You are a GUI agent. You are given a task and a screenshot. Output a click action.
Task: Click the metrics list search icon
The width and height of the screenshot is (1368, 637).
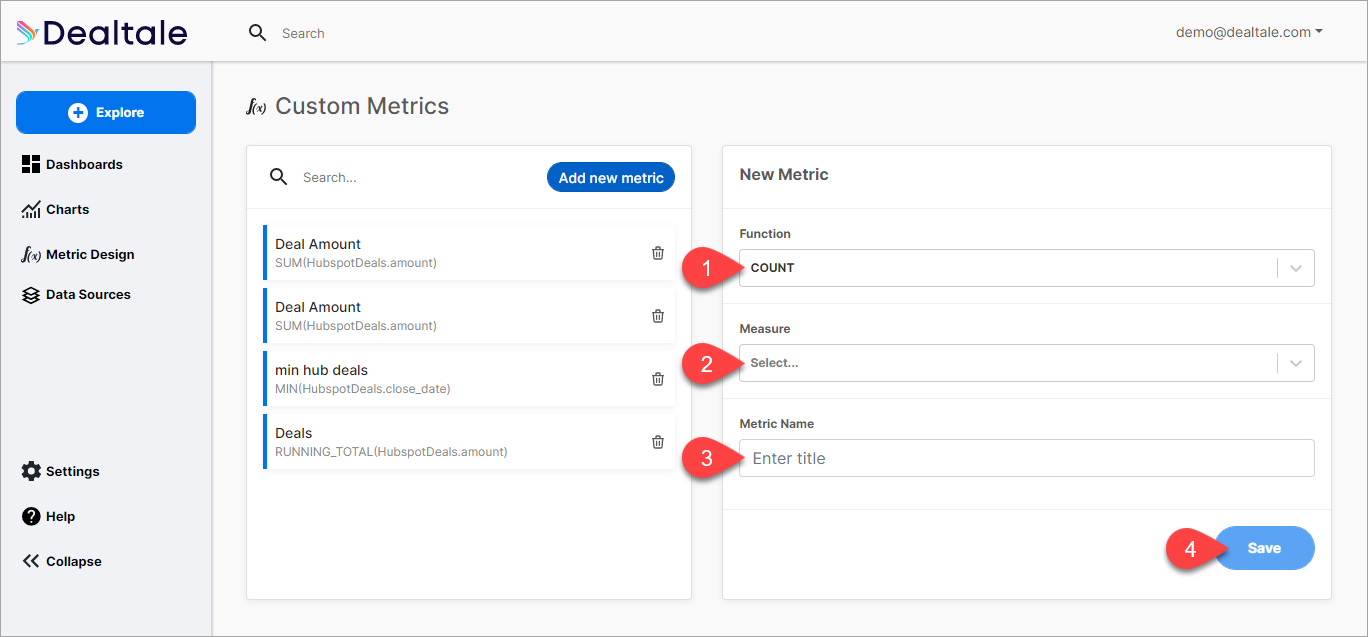pyautogui.click(x=279, y=177)
